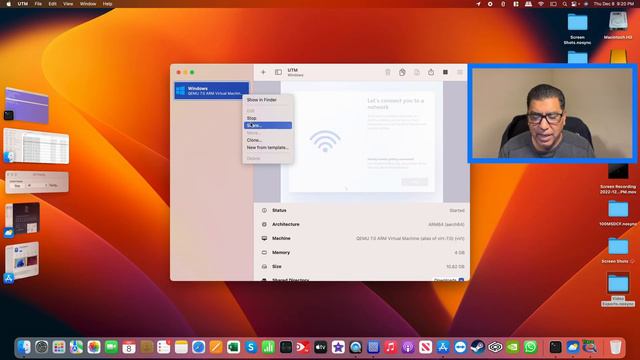The height and width of the screenshot is (360, 640).
Task: Choose New from template... in context menu
Action: click(x=267, y=147)
